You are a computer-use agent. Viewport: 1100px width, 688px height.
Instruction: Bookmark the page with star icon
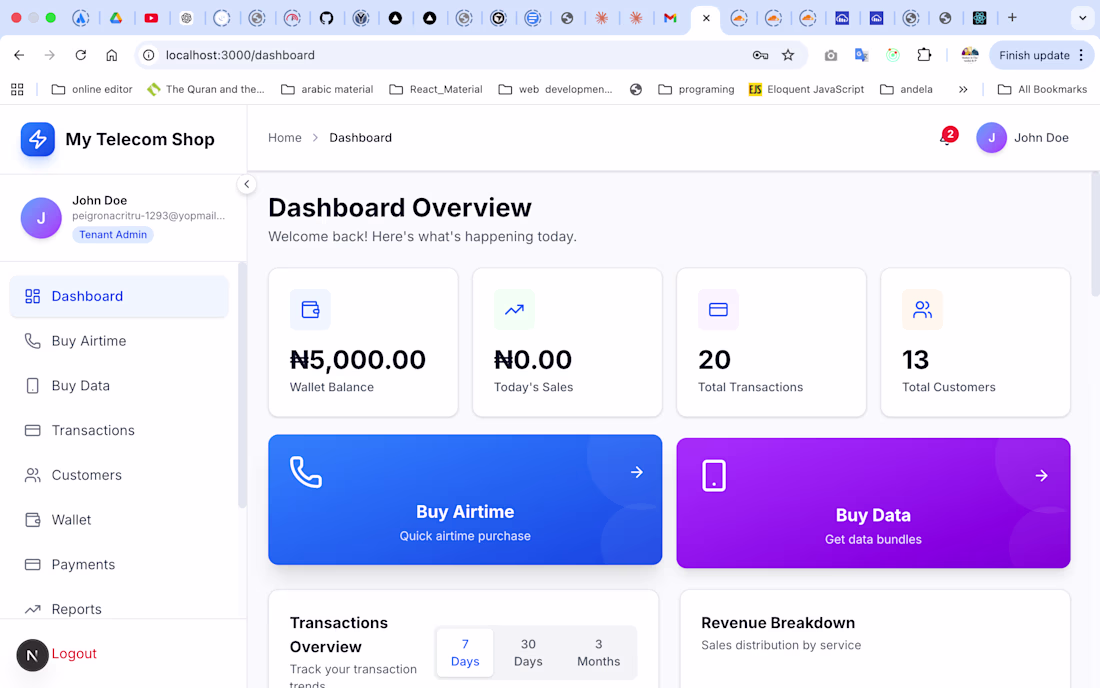(x=788, y=55)
